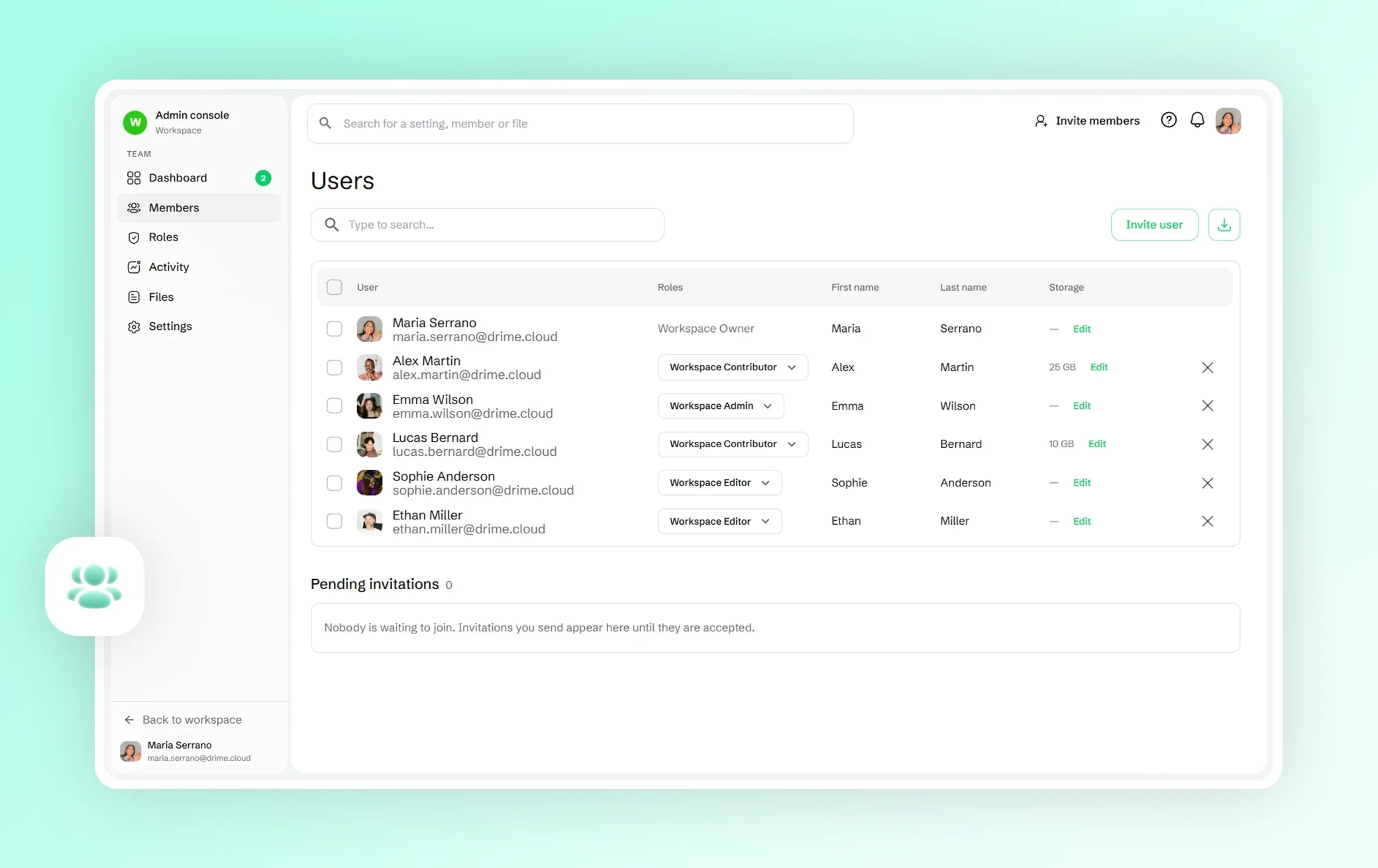Image resolution: width=1378 pixels, height=868 pixels.
Task: Open Settings in the sidebar
Action: pos(199,327)
